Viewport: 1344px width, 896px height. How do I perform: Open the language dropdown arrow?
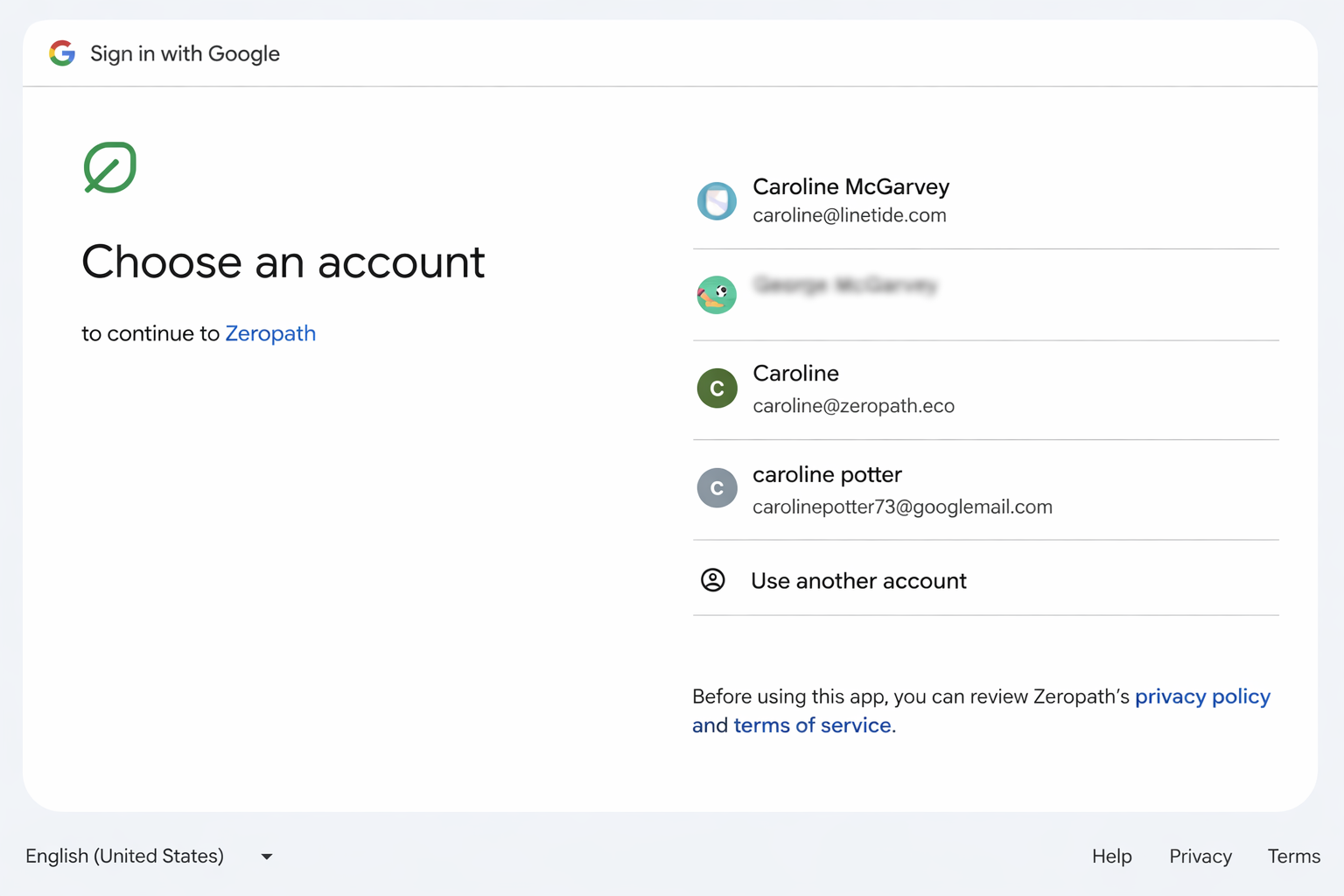click(x=267, y=857)
